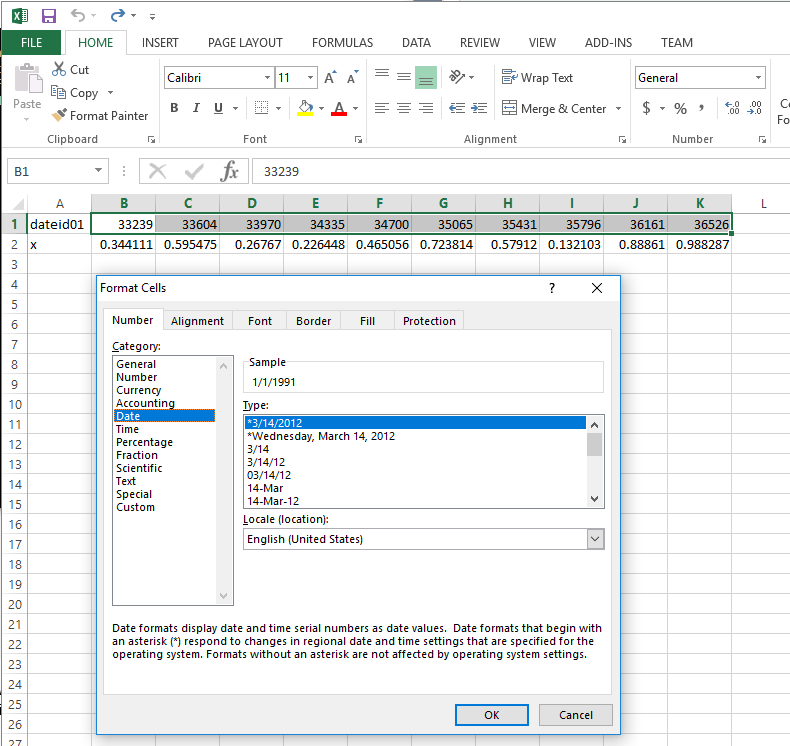
Task: Switch to the INSERT ribbon tab
Action: (160, 43)
